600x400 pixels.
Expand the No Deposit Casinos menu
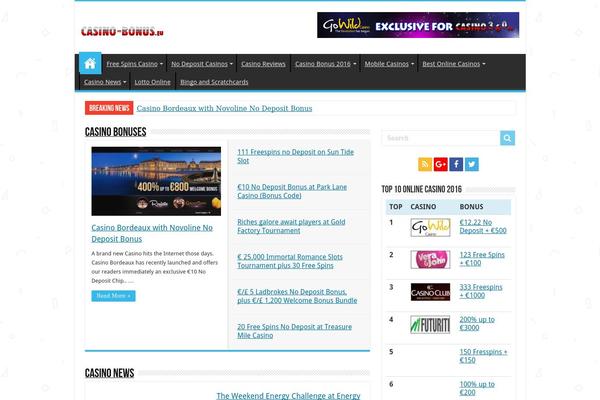point(202,64)
